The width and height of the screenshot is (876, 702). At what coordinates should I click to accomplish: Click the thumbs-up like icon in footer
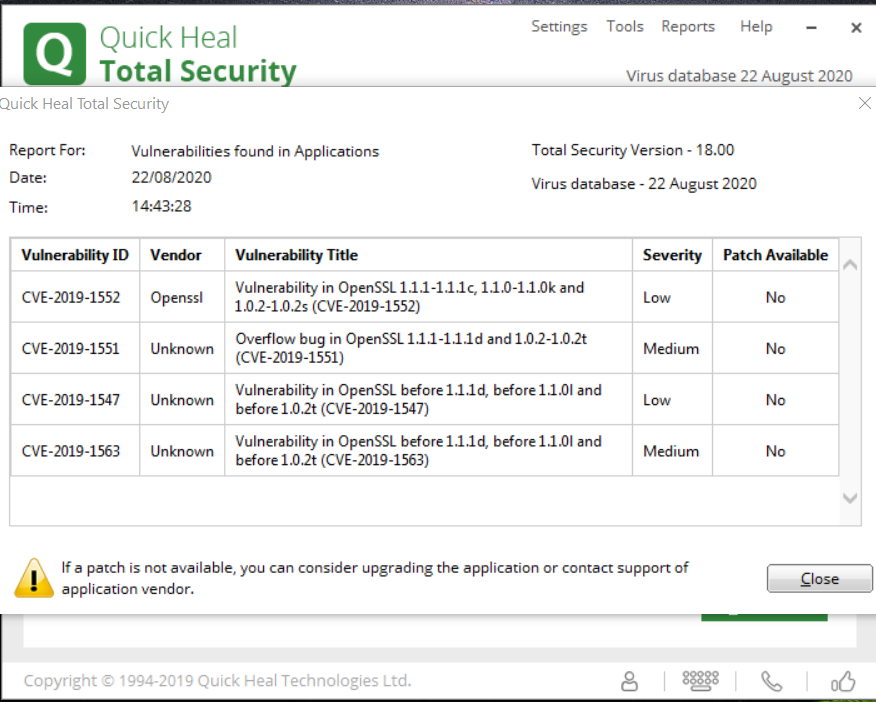pyautogui.click(x=843, y=681)
